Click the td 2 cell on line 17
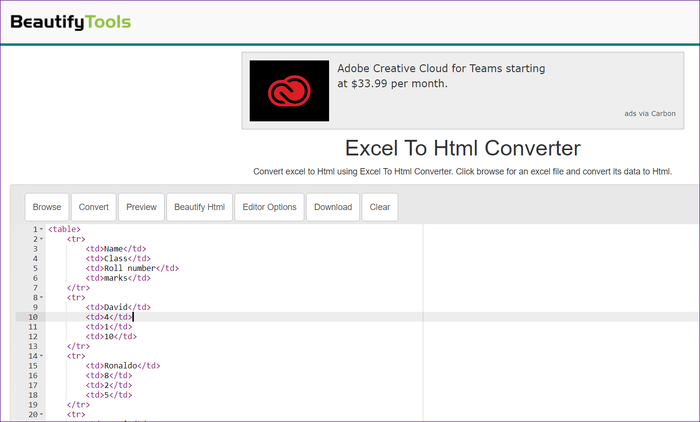 [109, 385]
